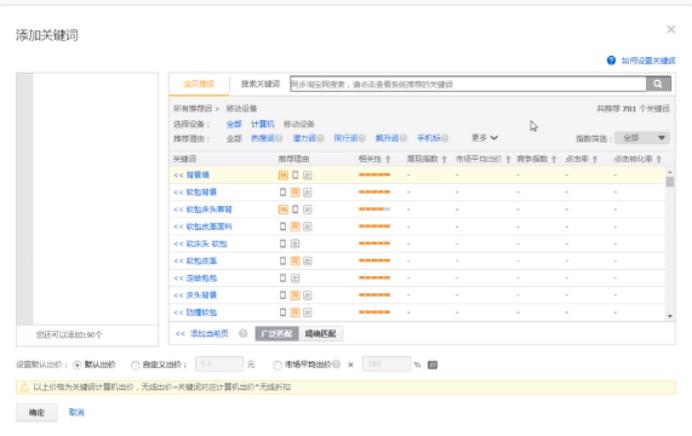This screenshot has height=436, width=692.
Task: Toggle 精确匹配 match mode
Action: click(320, 334)
